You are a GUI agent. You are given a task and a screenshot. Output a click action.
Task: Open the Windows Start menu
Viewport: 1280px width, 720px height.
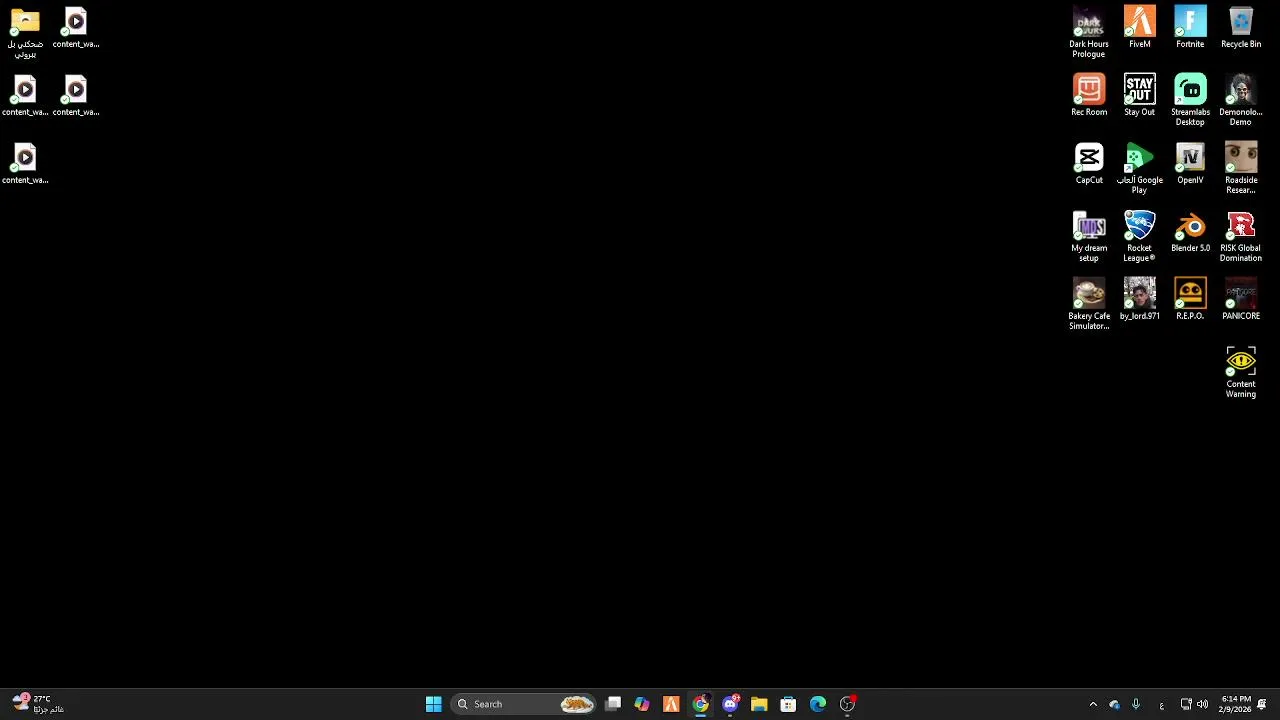click(x=433, y=704)
